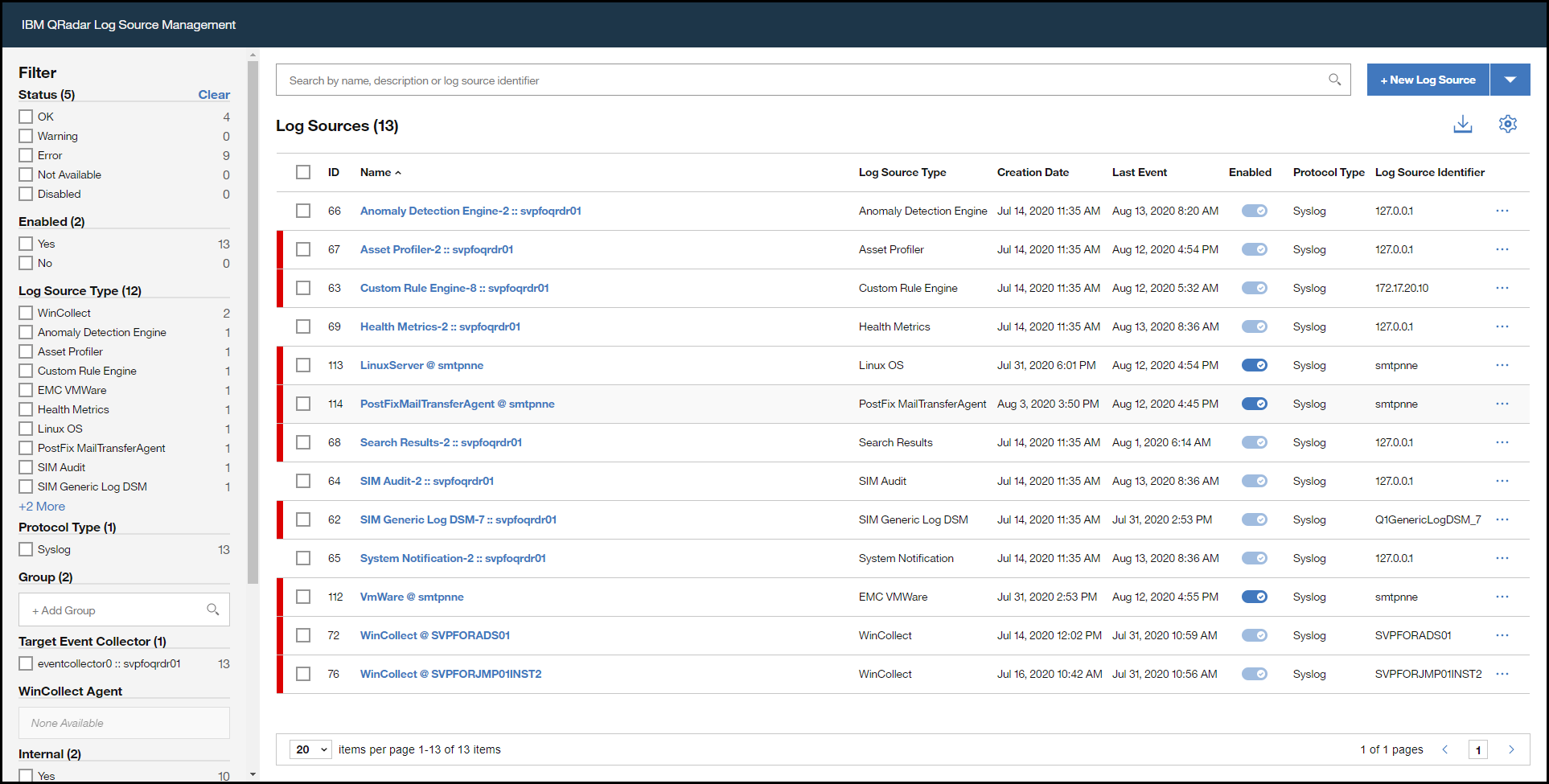The width and height of the screenshot is (1549, 784).
Task: Check eventcollector0 :: svpfoqrdr01 filter
Action: click(x=26, y=663)
